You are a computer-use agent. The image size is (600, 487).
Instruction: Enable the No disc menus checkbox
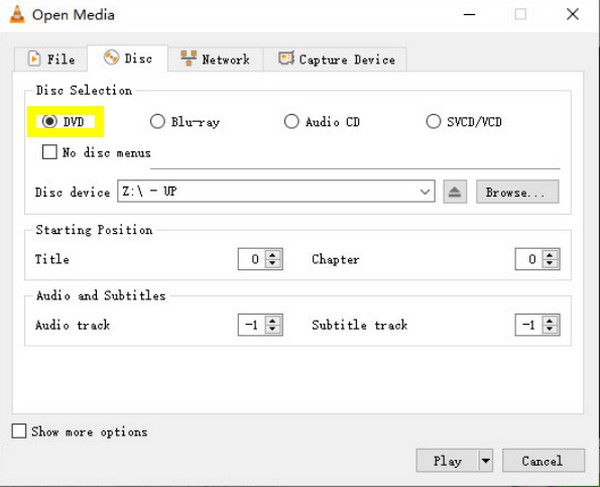point(49,153)
